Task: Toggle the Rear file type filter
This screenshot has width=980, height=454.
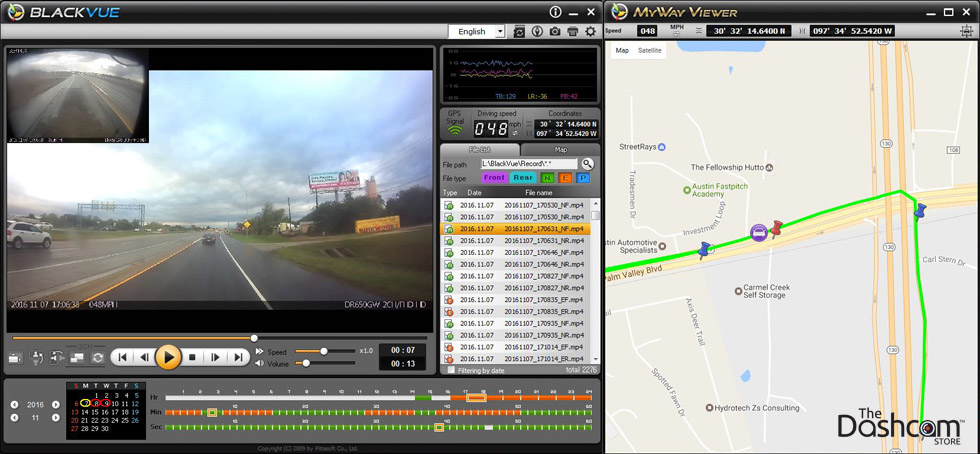Action: [x=523, y=178]
